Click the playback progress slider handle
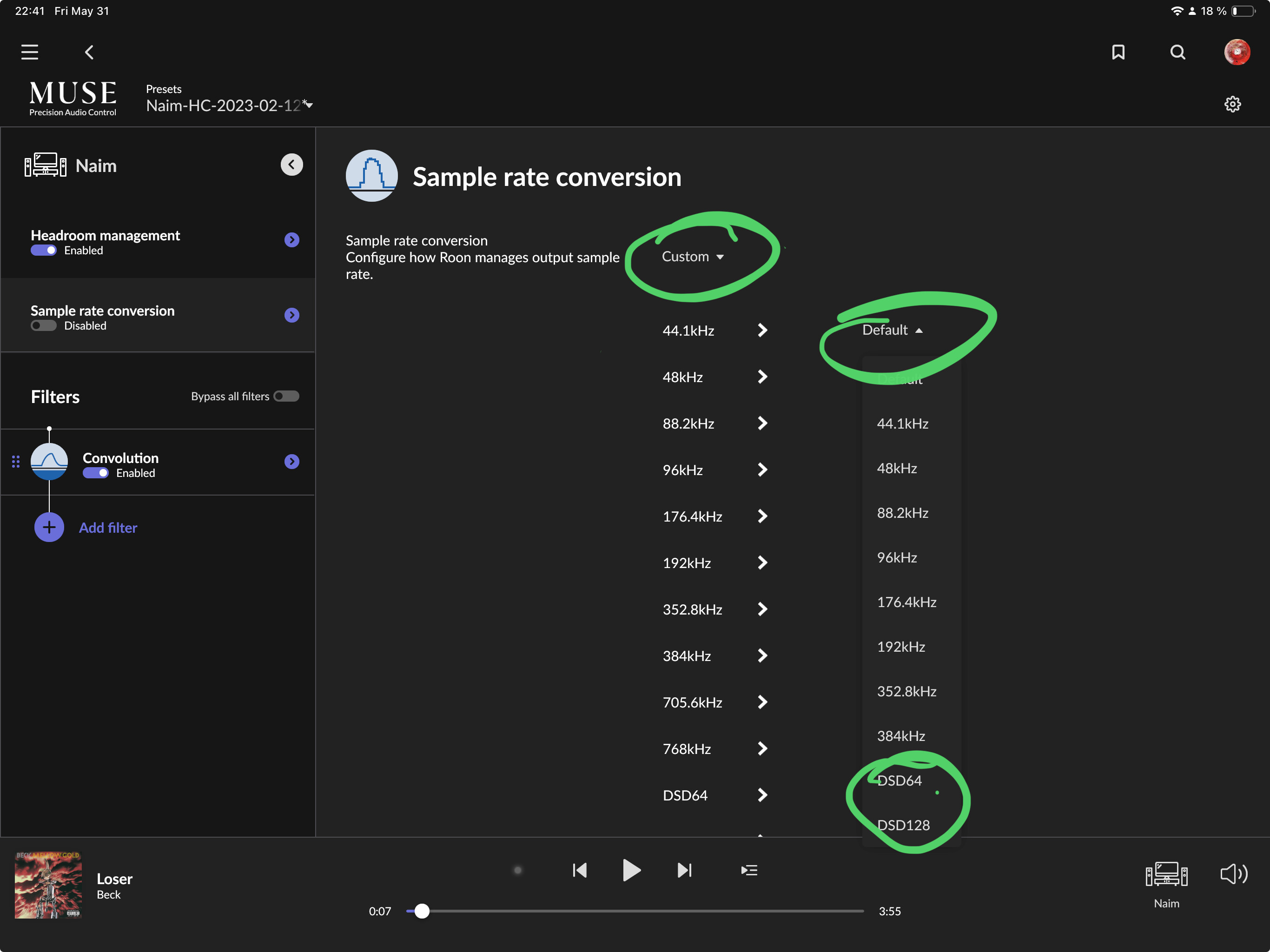Viewport: 1270px width, 952px height. 422,911
